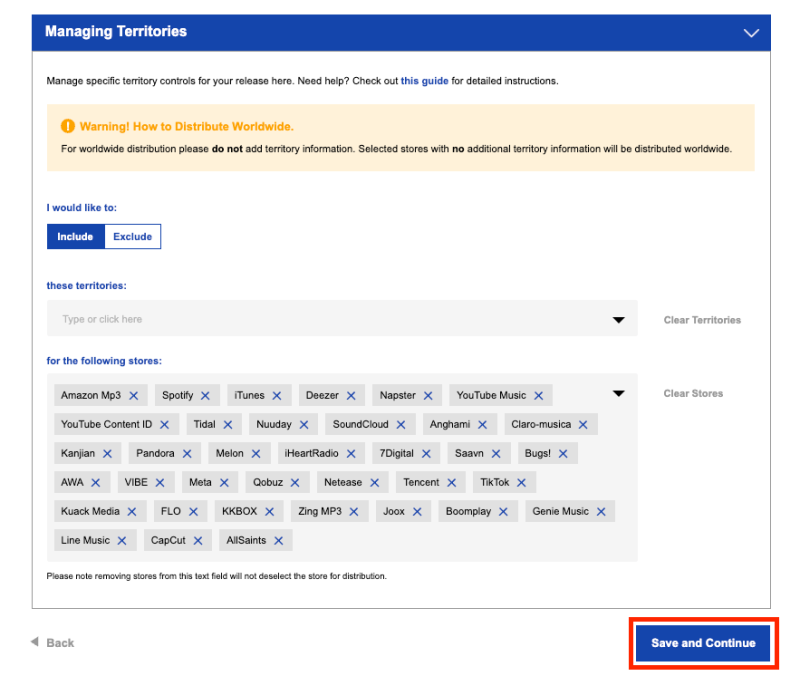Remove the Pandora store tag
This screenshot has width=800, height=676.
(187, 454)
